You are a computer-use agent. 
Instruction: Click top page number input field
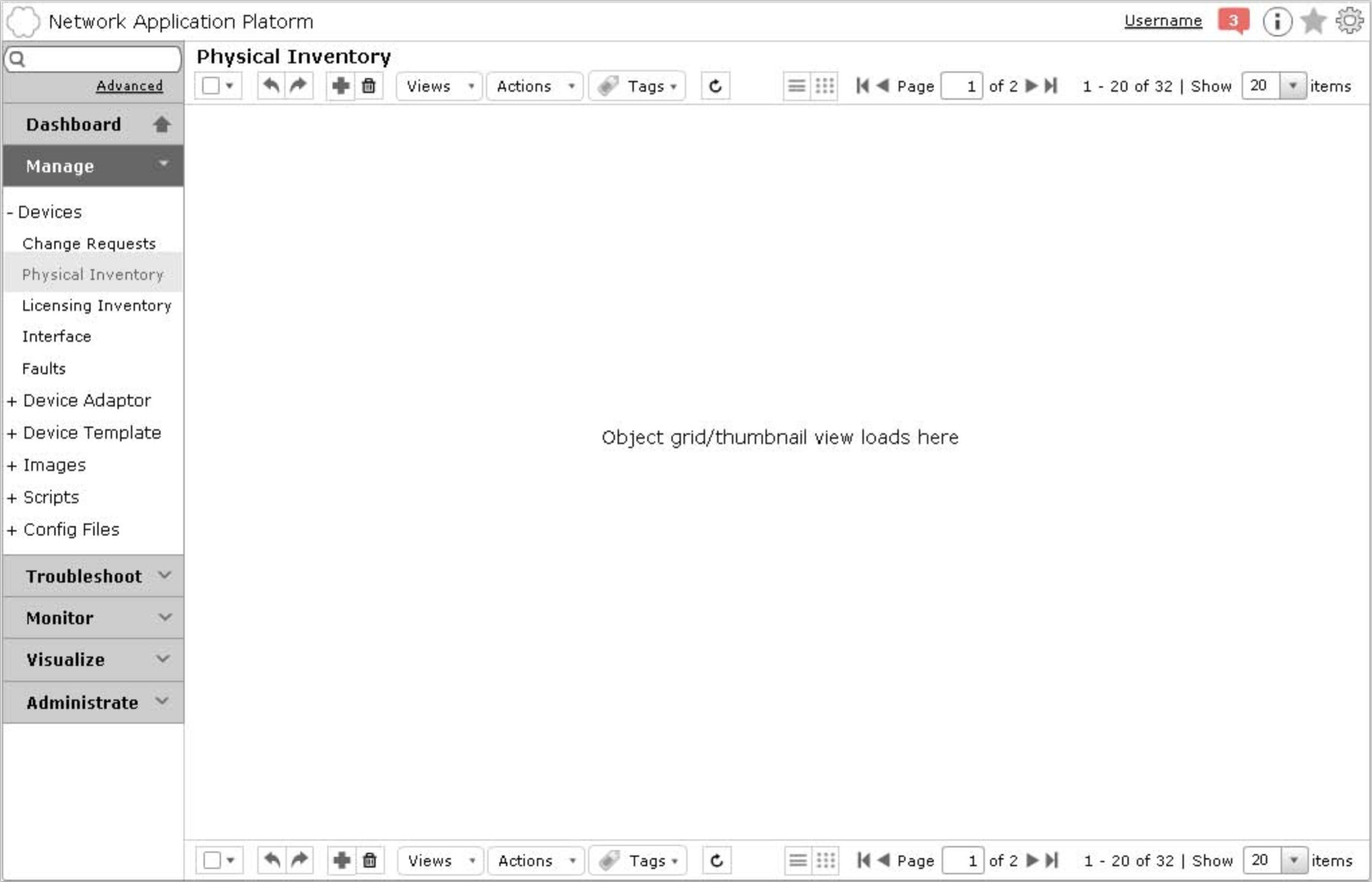point(962,86)
